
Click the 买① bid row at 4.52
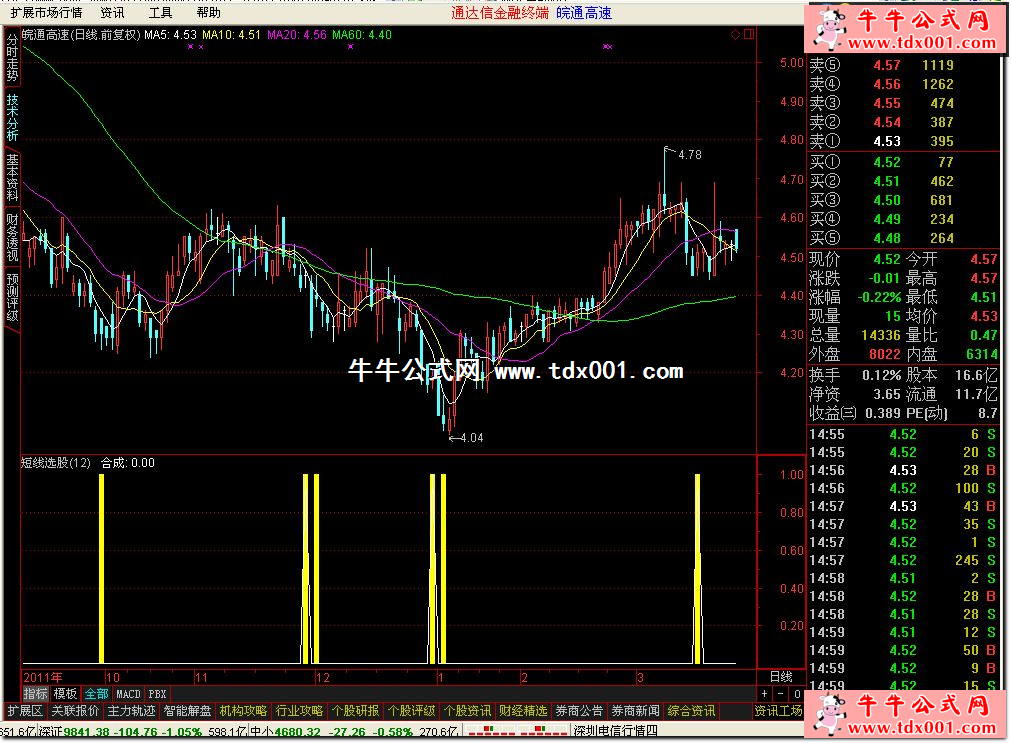pyautogui.click(x=904, y=163)
